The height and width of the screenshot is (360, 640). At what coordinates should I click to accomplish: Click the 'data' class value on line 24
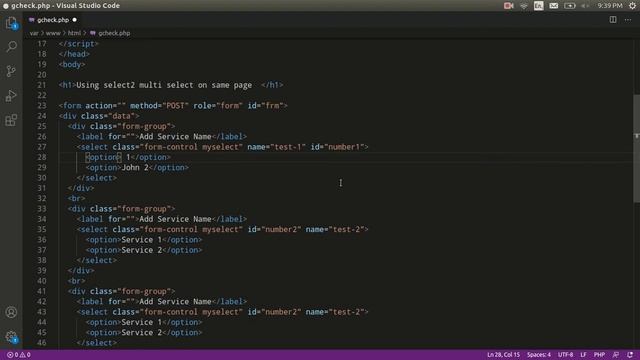click(121, 116)
